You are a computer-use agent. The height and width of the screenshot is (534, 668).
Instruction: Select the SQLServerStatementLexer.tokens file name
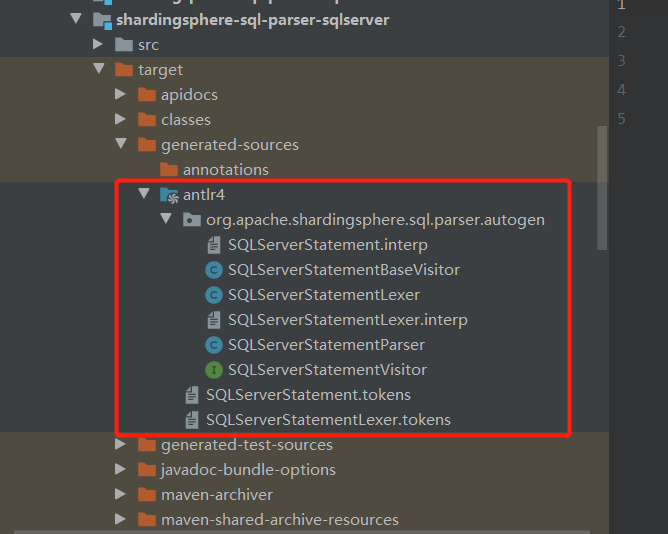[328, 420]
